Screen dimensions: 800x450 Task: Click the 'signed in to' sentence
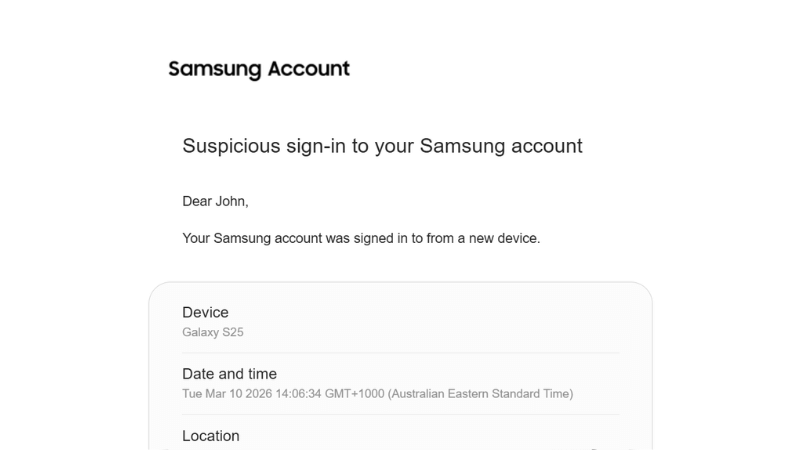point(361,239)
